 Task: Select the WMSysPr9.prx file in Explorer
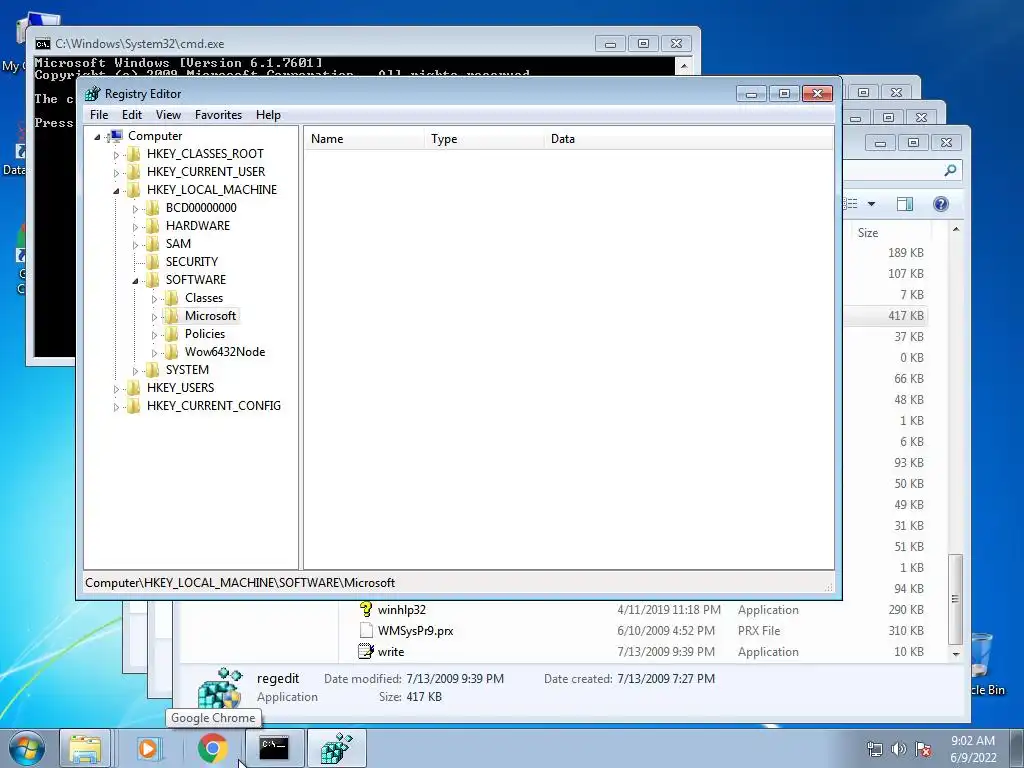415,631
